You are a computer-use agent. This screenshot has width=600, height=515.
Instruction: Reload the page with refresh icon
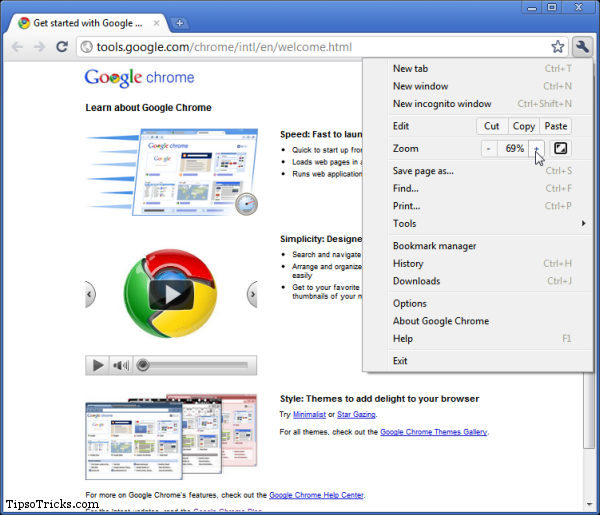[62, 47]
